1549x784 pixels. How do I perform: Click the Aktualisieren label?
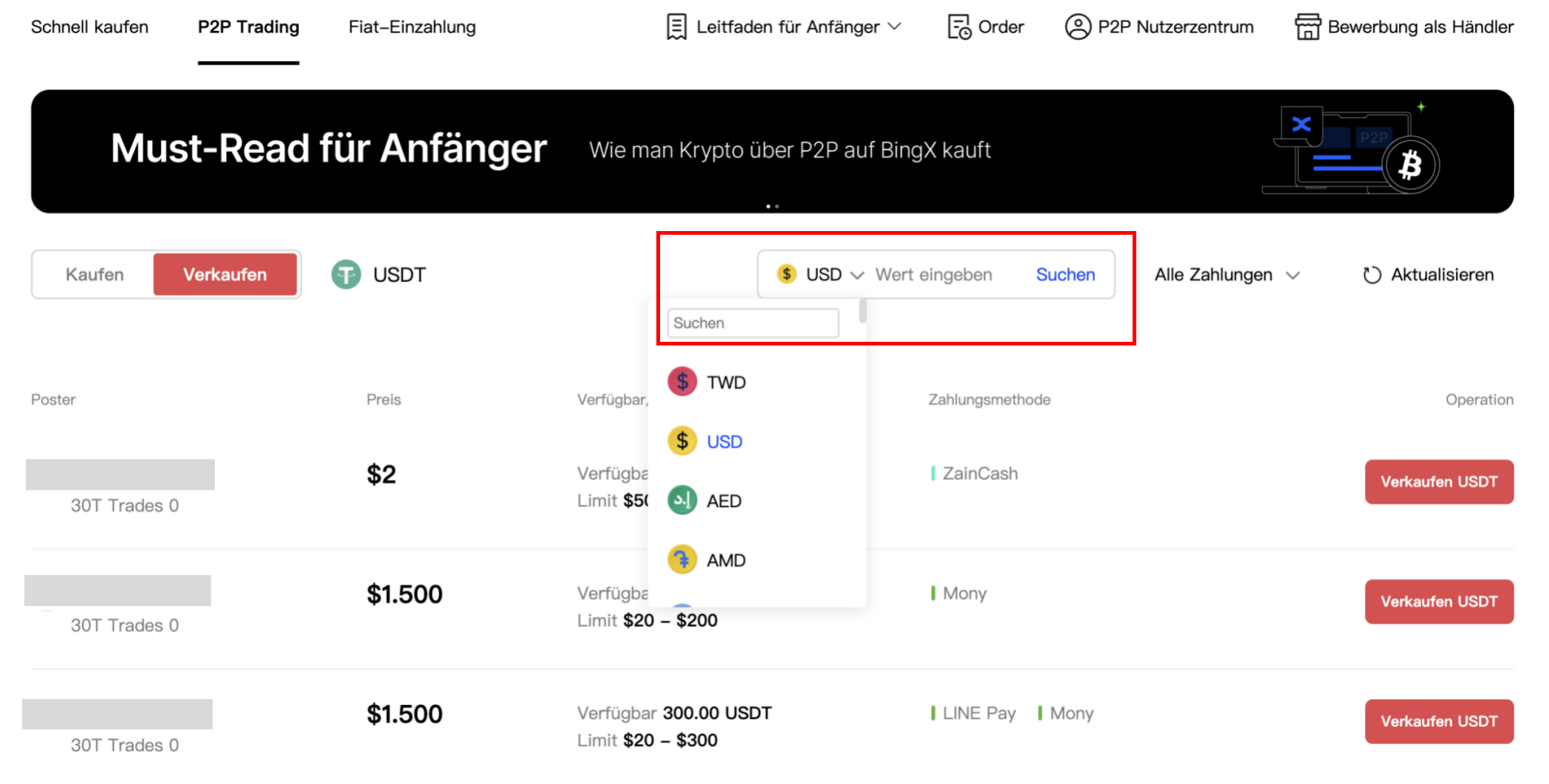click(x=1442, y=275)
